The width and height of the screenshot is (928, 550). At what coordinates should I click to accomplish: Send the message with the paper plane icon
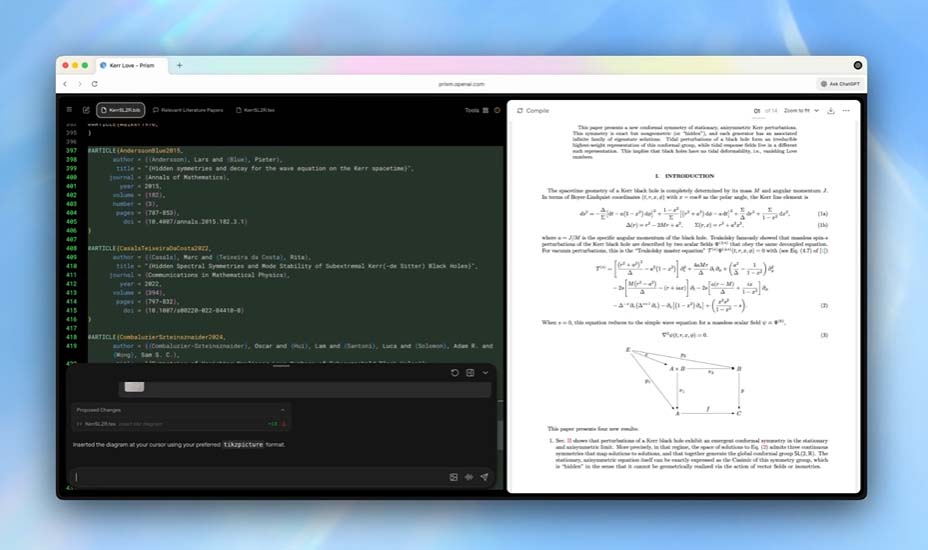(484, 477)
